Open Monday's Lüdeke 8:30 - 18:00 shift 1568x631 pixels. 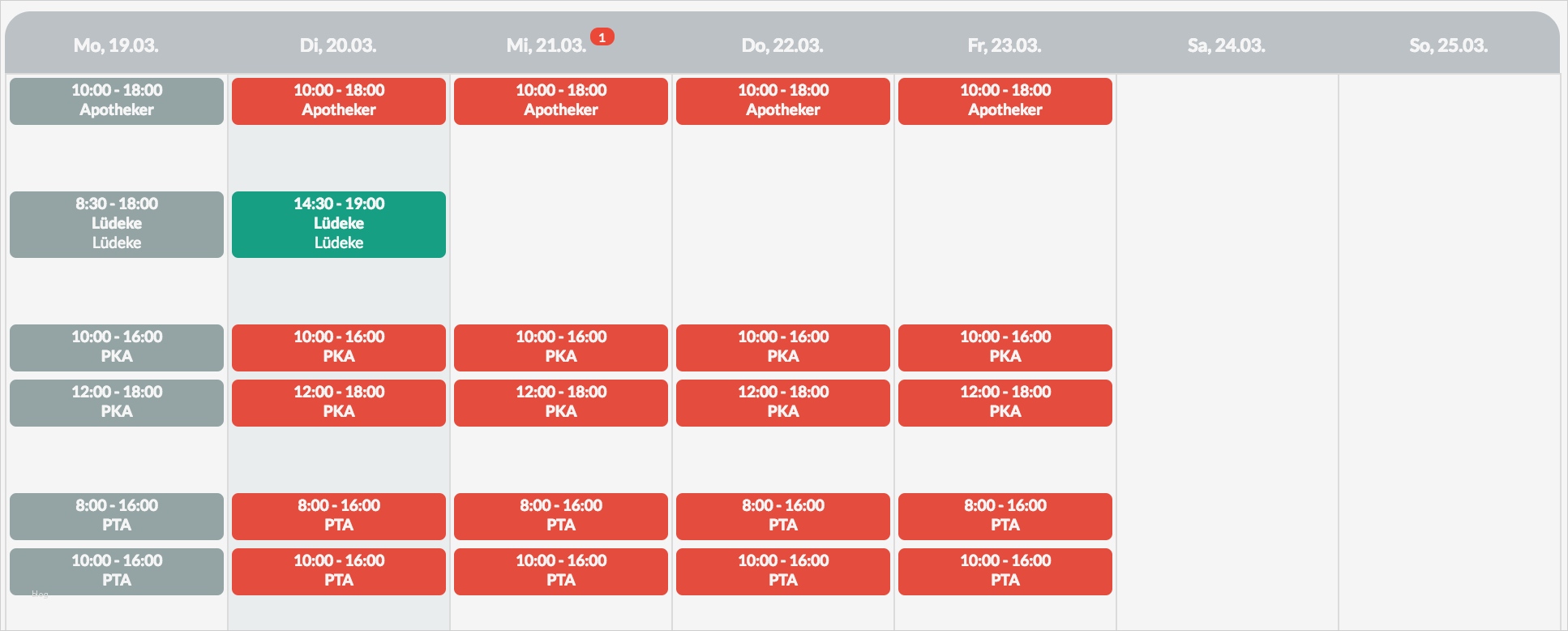pyautogui.click(x=117, y=224)
